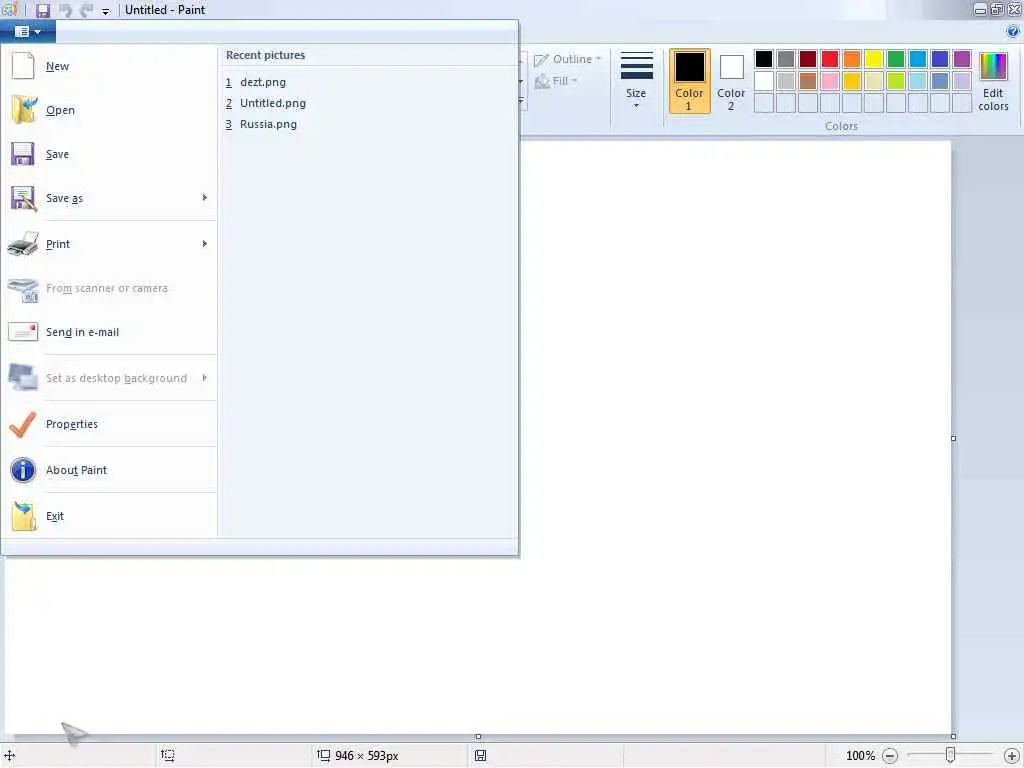Viewport: 1024px width, 768px height.
Task: Click the Save as icon
Action: (24, 199)
